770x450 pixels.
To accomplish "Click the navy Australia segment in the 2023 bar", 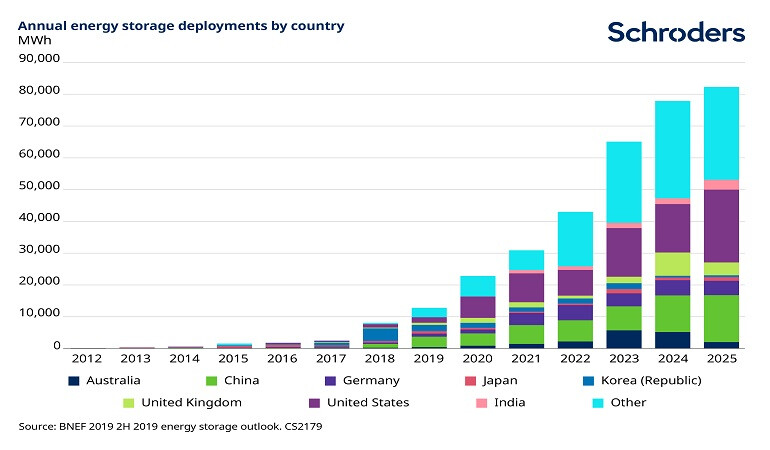I will tap(624, 338).
